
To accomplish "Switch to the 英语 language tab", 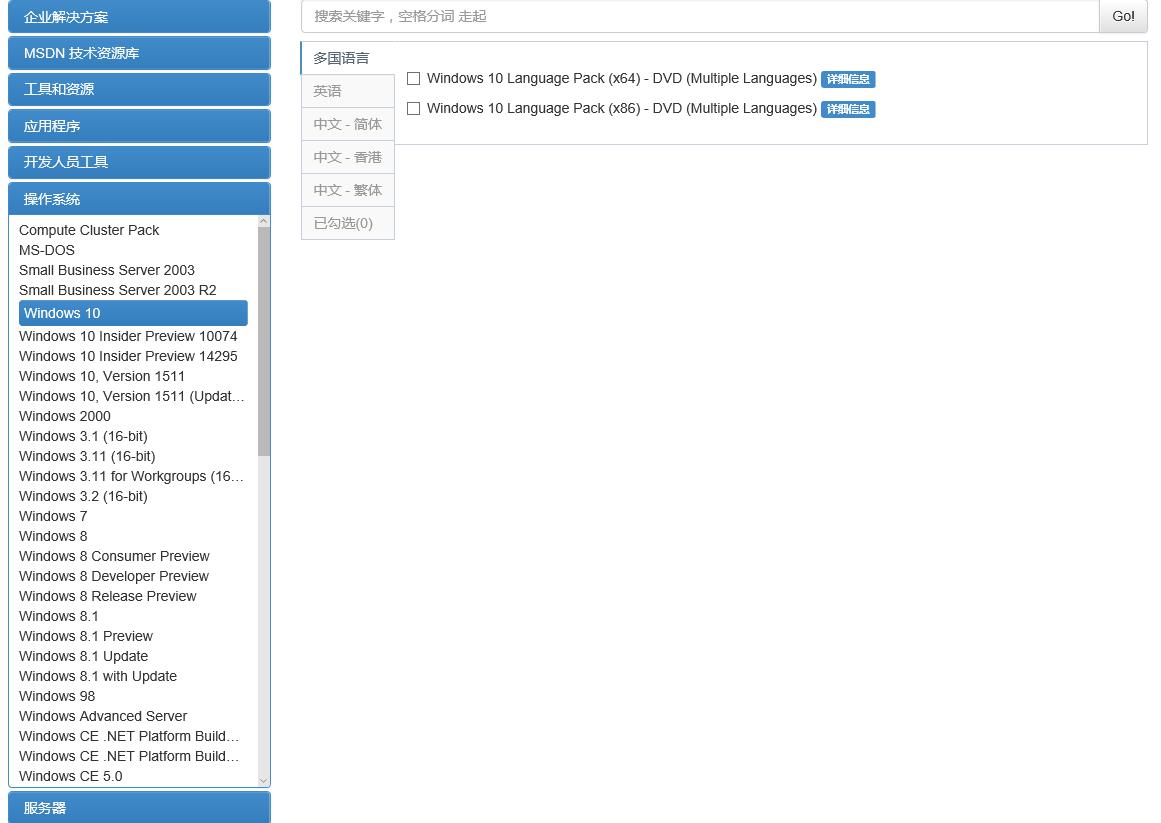I will pyautogui.click(x=327, y=90).
